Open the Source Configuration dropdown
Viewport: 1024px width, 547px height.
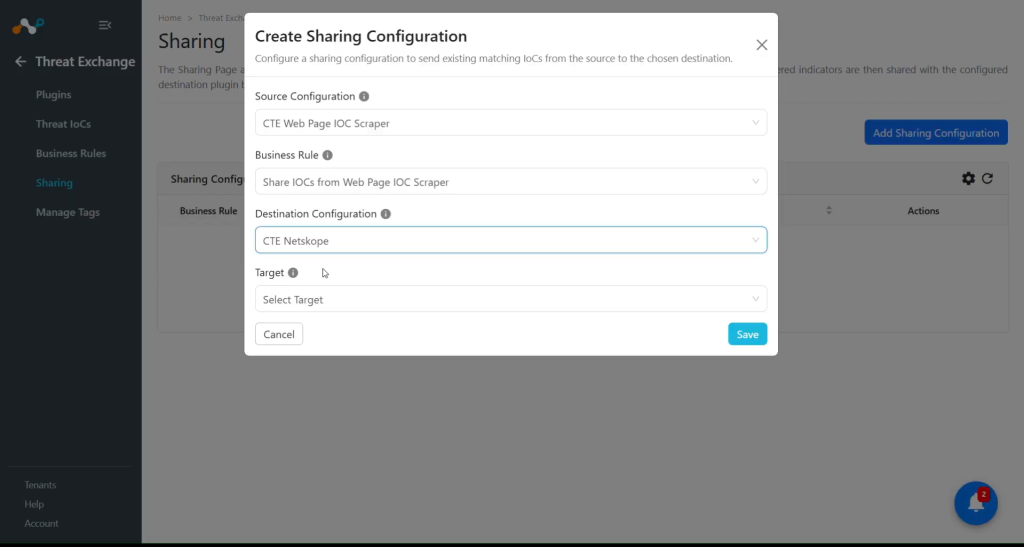511,123
